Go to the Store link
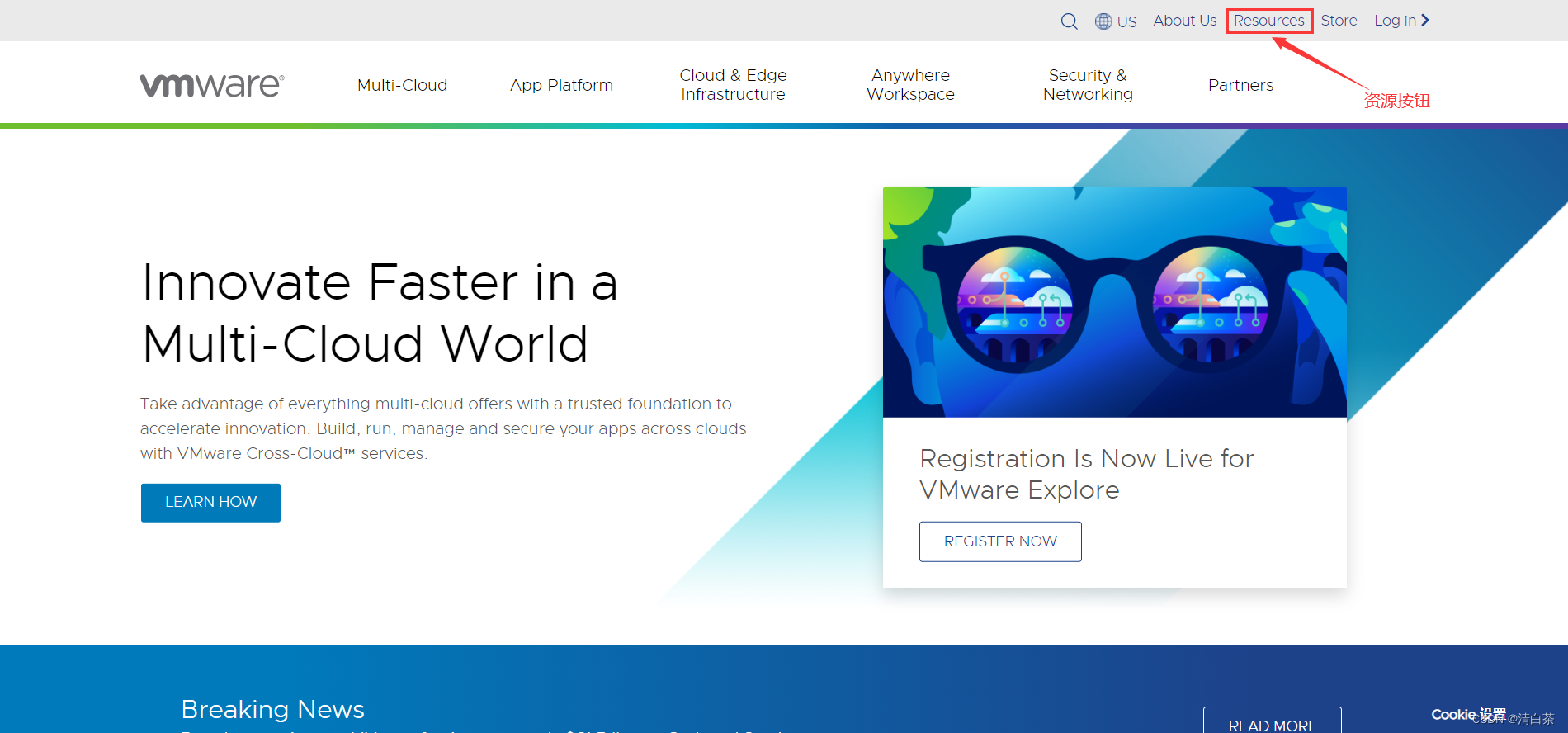Viewport: 1568px width, 733px height. click(x=1339, y=21)
